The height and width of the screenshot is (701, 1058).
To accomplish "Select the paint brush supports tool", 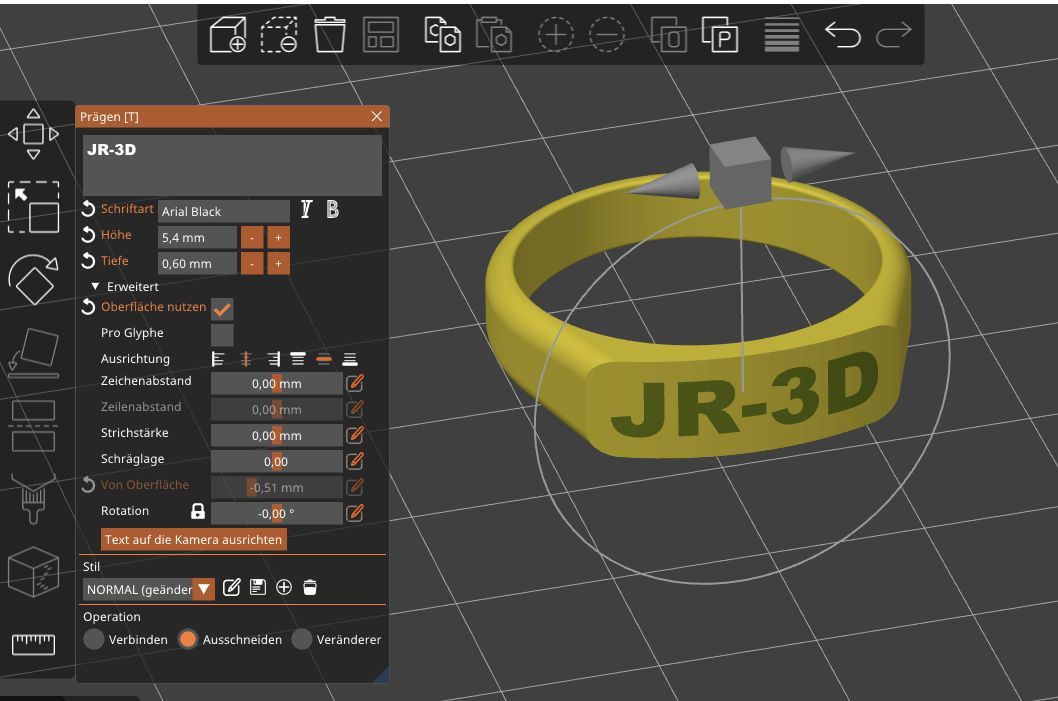I will click(x=33, y=498).
